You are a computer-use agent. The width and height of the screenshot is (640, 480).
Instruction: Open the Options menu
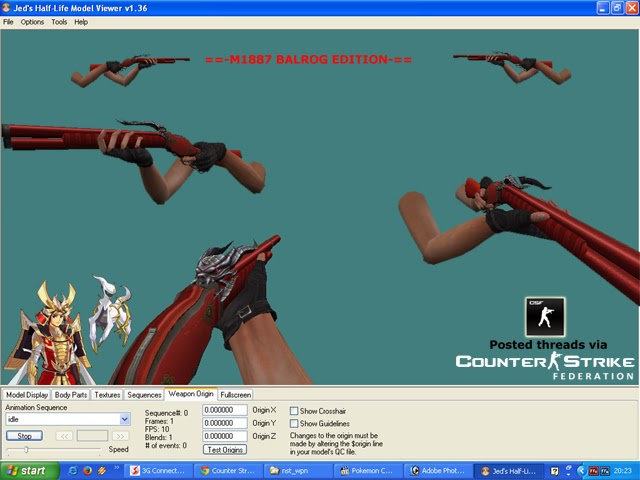[x=32, y=22]
